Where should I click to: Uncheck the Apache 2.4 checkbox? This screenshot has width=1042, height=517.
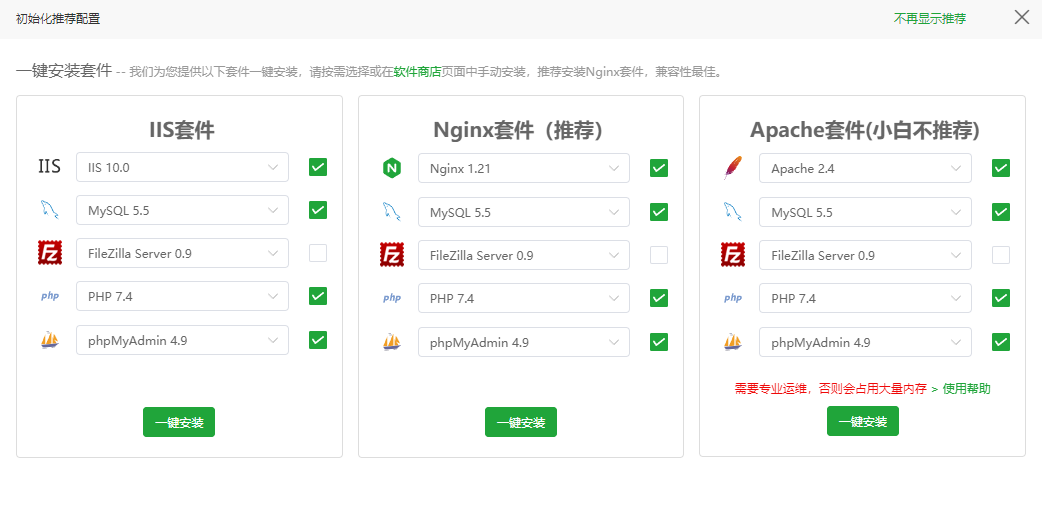coord(1001,168)
